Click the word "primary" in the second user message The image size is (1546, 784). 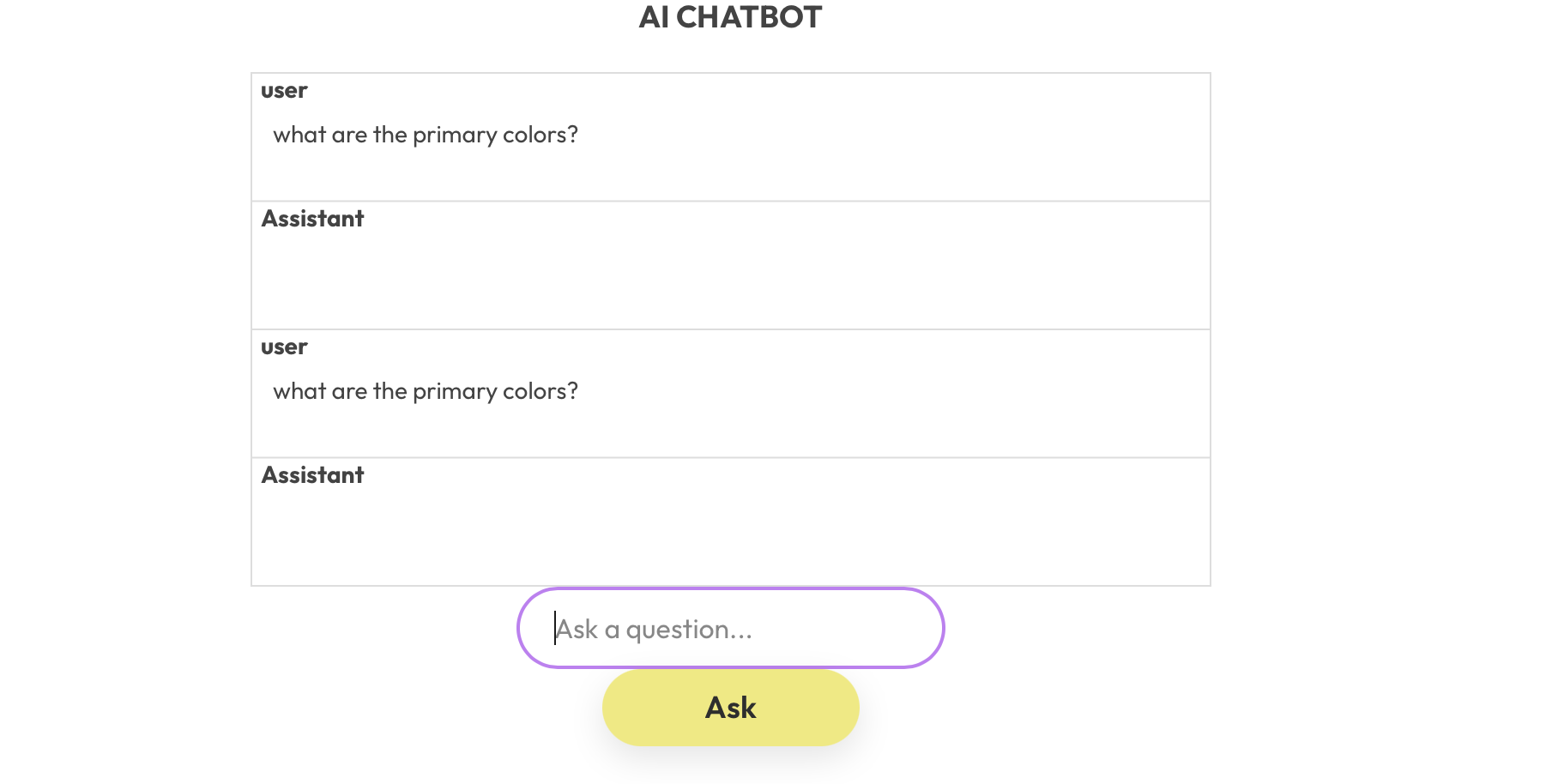[455, 391]
